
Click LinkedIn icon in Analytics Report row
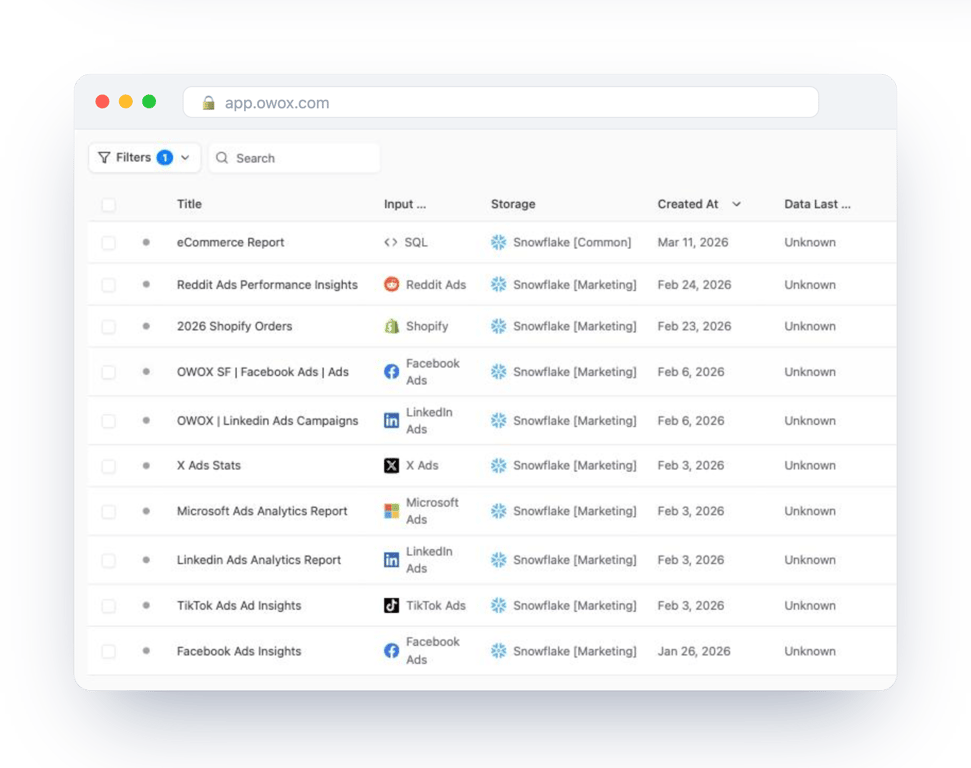[391, 560]
